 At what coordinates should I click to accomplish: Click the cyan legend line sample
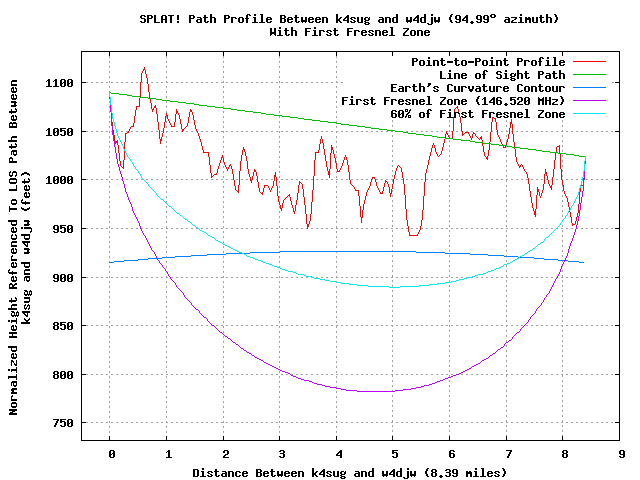tap(589, 113)
